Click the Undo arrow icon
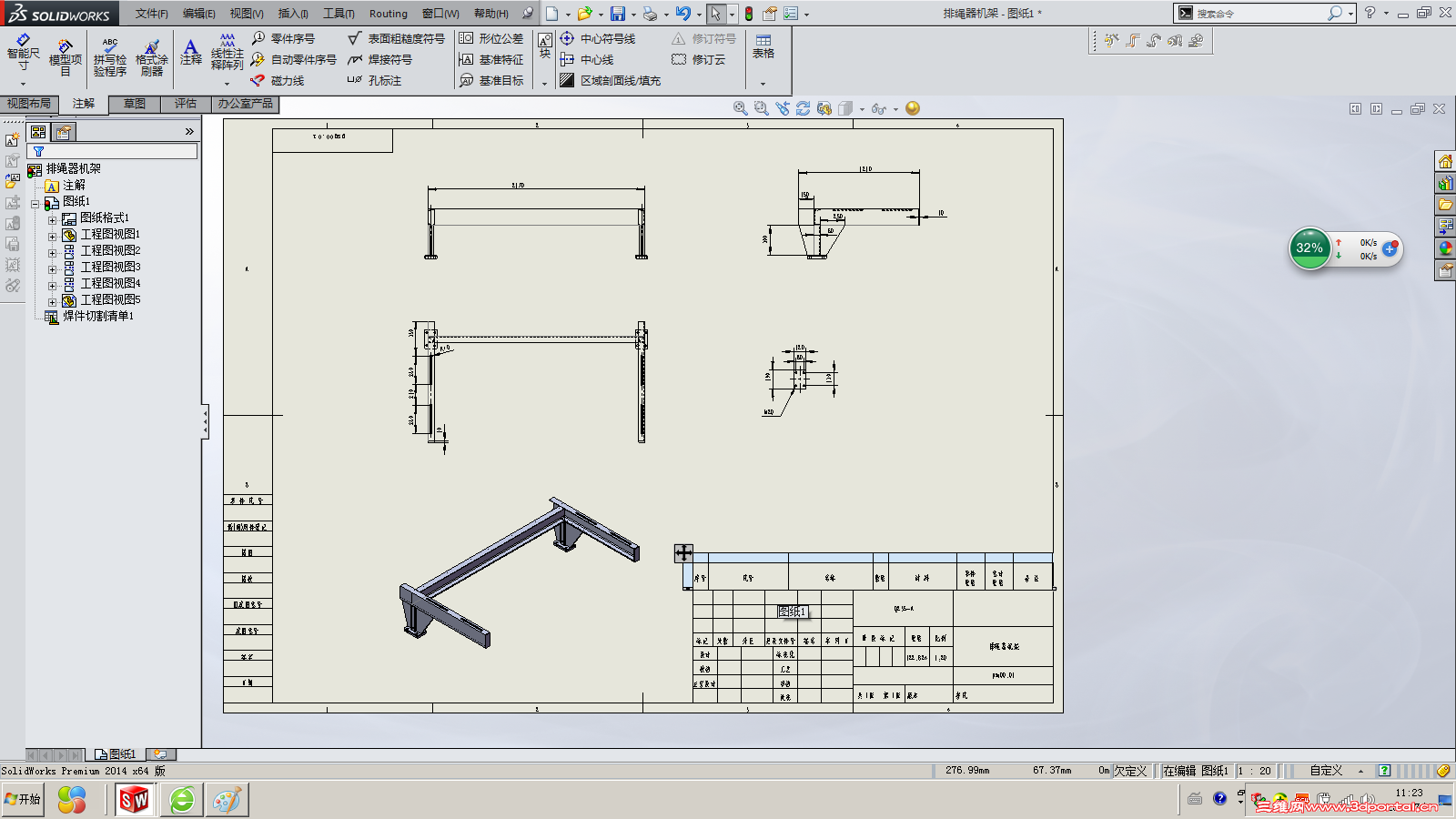Viewport: 1456px width, 819px height. tap(683, 14)
